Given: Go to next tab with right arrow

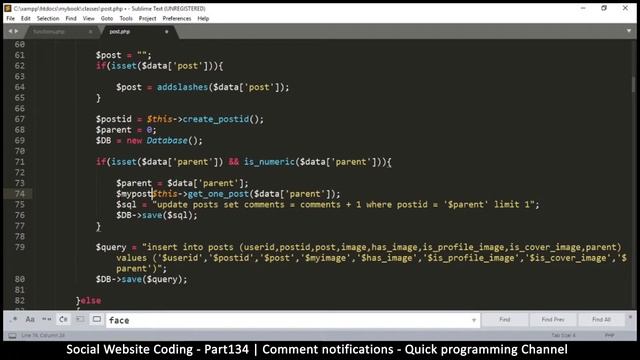Looking at the screenshot, I should click(x=16, y=31).
